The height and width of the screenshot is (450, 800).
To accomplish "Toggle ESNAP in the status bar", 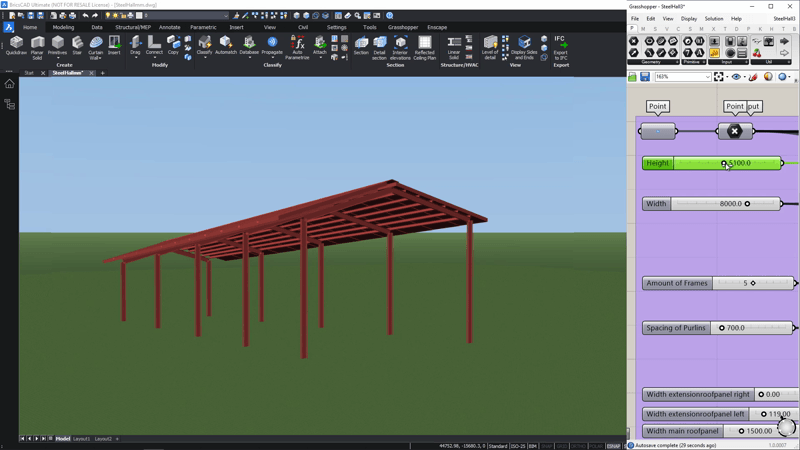I will click(x=613, y=446).
